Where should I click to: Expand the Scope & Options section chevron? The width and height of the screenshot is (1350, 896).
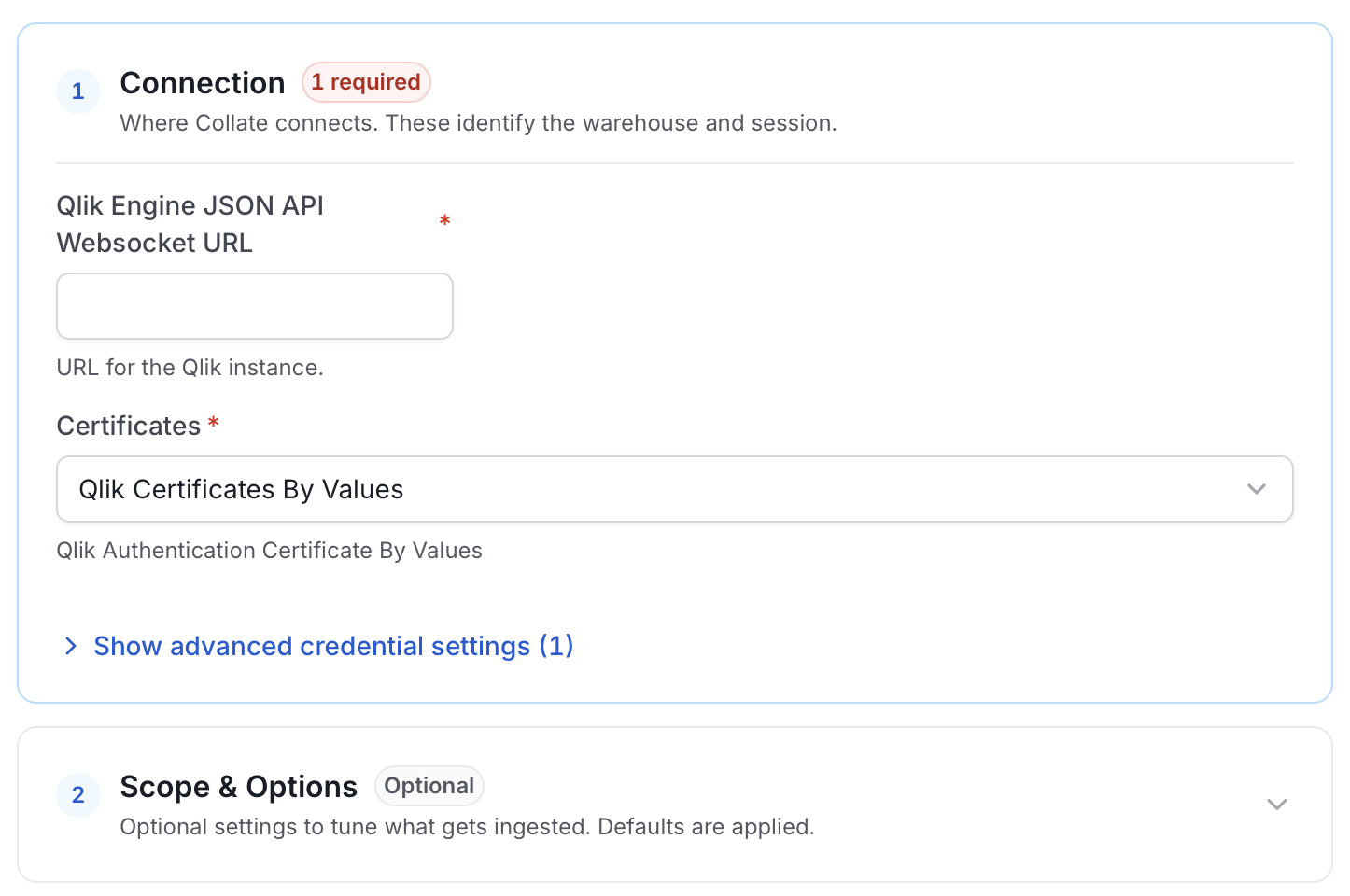coord(1277,805)
